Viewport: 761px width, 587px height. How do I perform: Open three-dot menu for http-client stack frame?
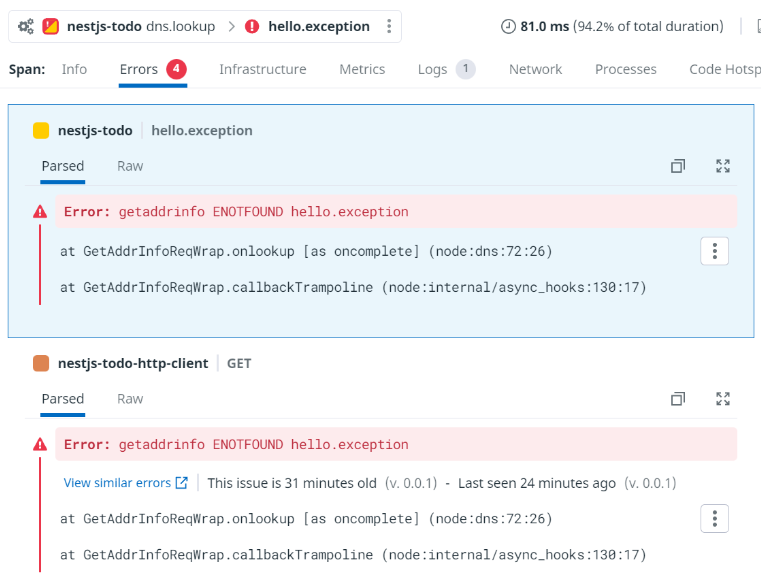point(714,519)
